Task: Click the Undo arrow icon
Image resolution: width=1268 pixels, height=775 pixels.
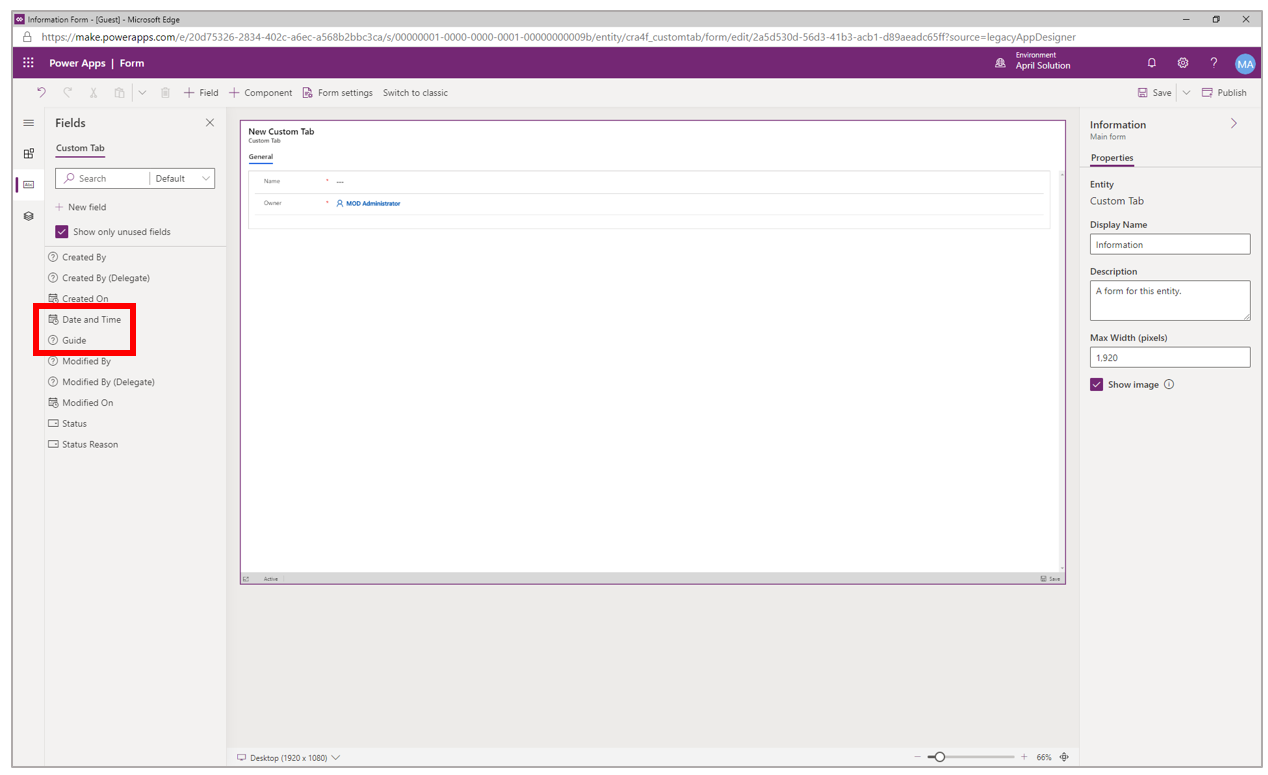Action: [x=41, y=92]
